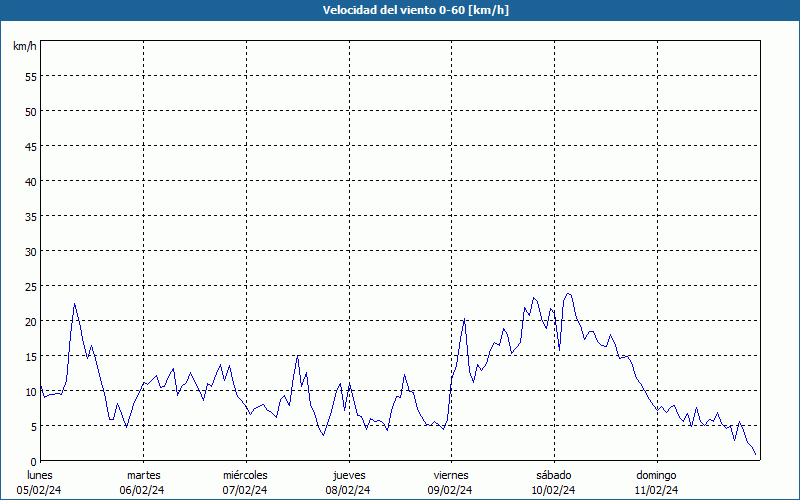Click the 'lunes' day label

(x=40, y=475)
